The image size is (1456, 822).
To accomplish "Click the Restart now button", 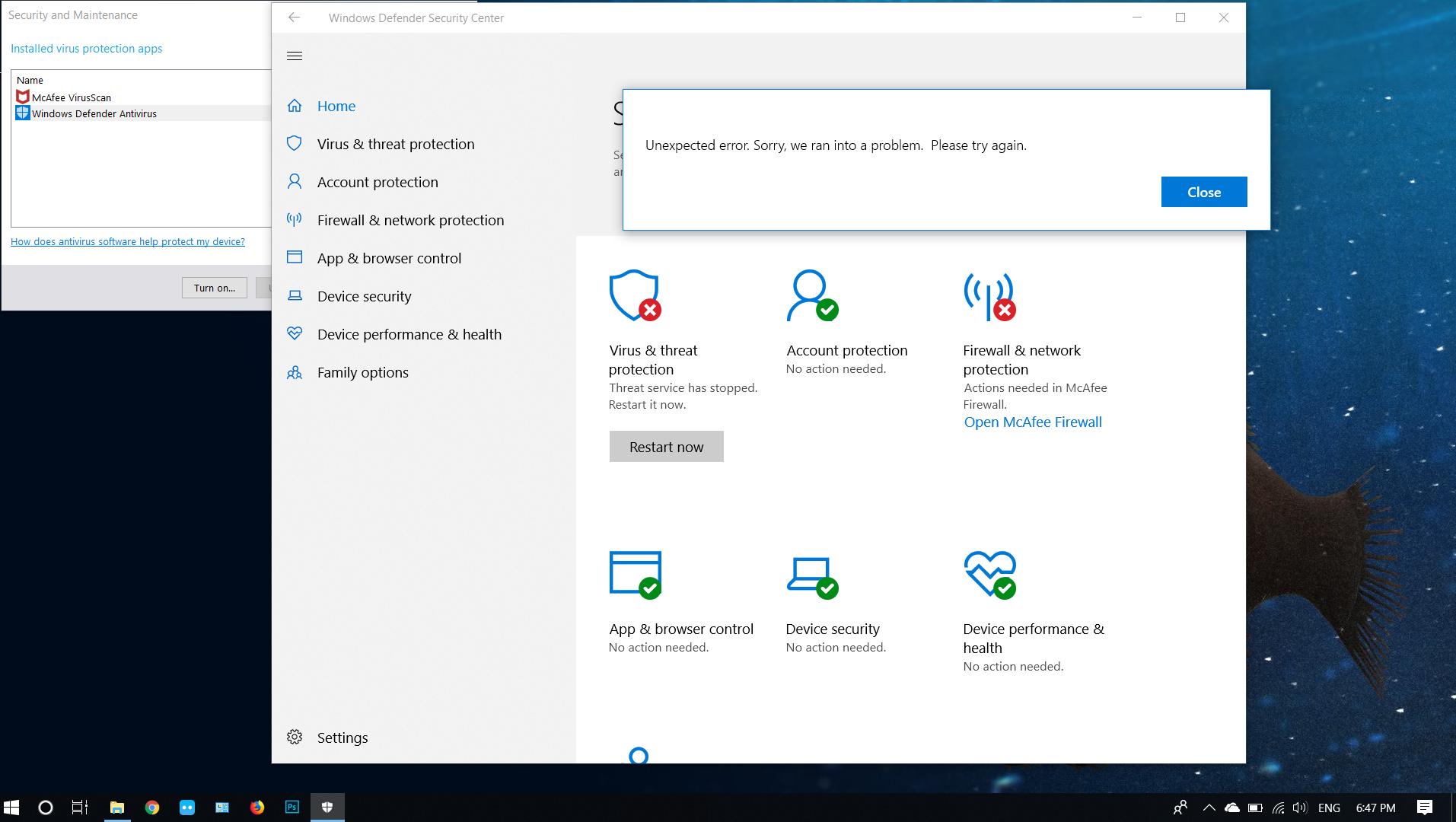I will 667,447.
